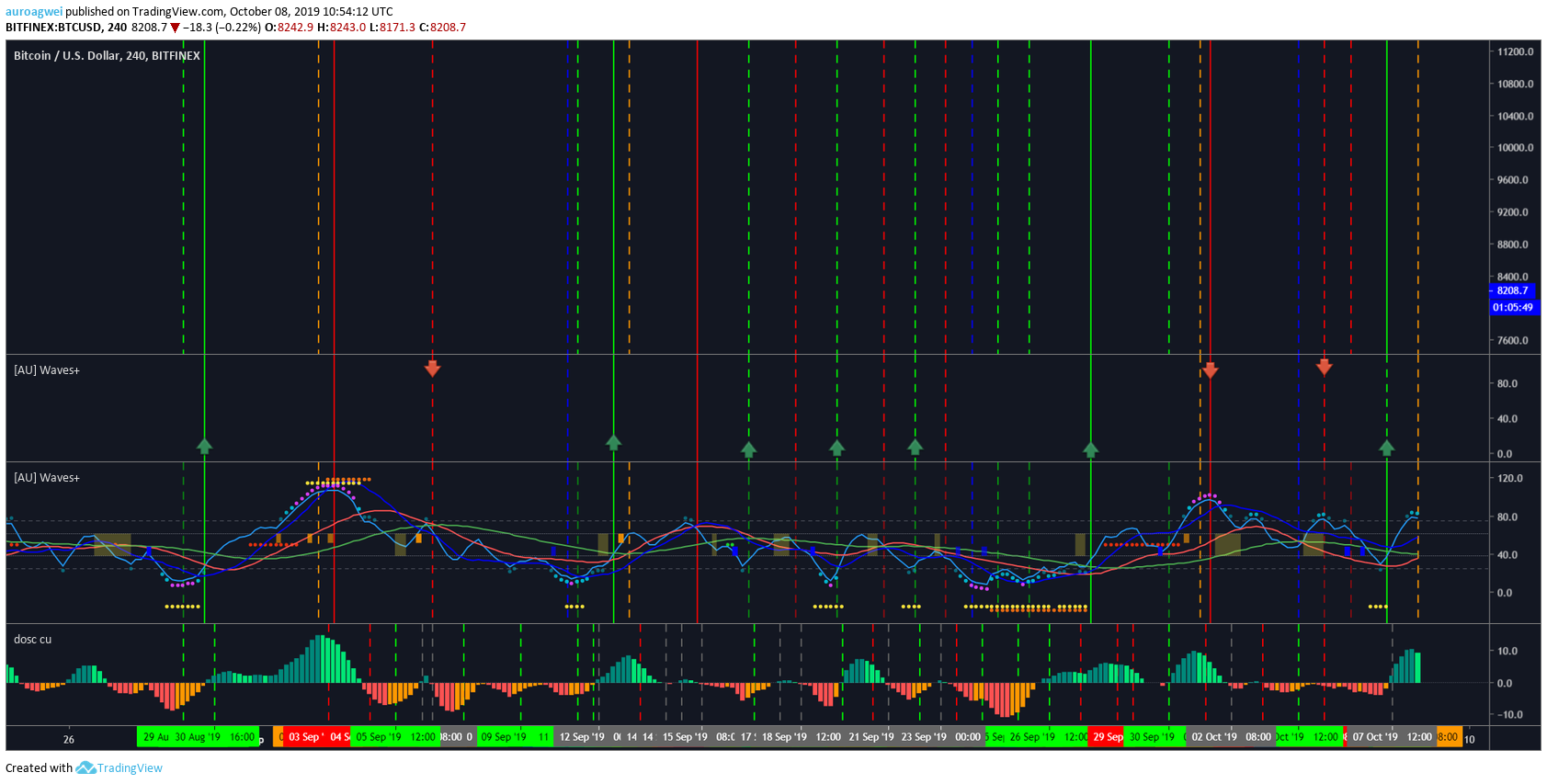Click the 21 Sep '19 date label

click(871, 737)
